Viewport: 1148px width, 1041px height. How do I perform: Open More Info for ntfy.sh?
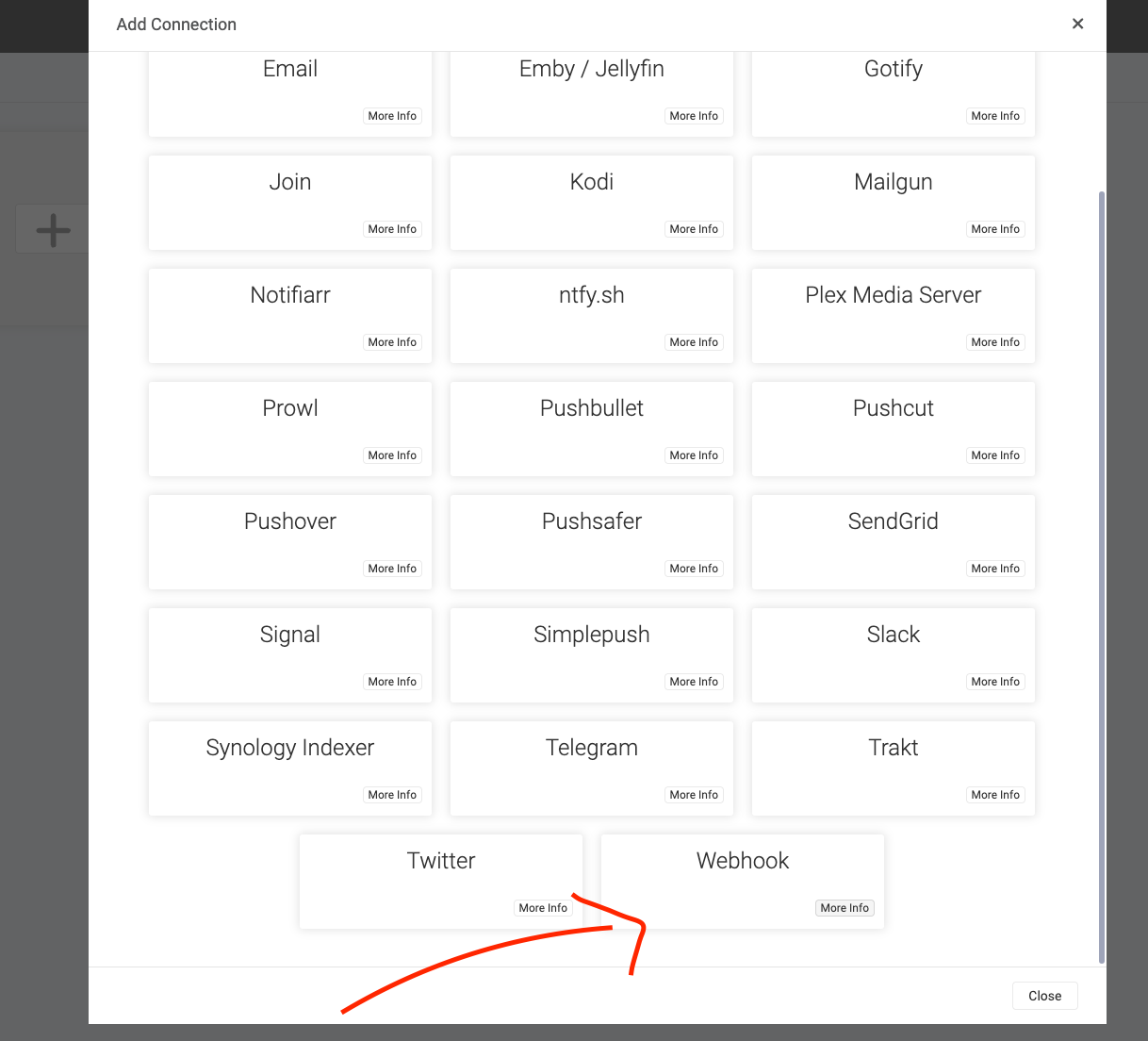(x=694, y=342)
